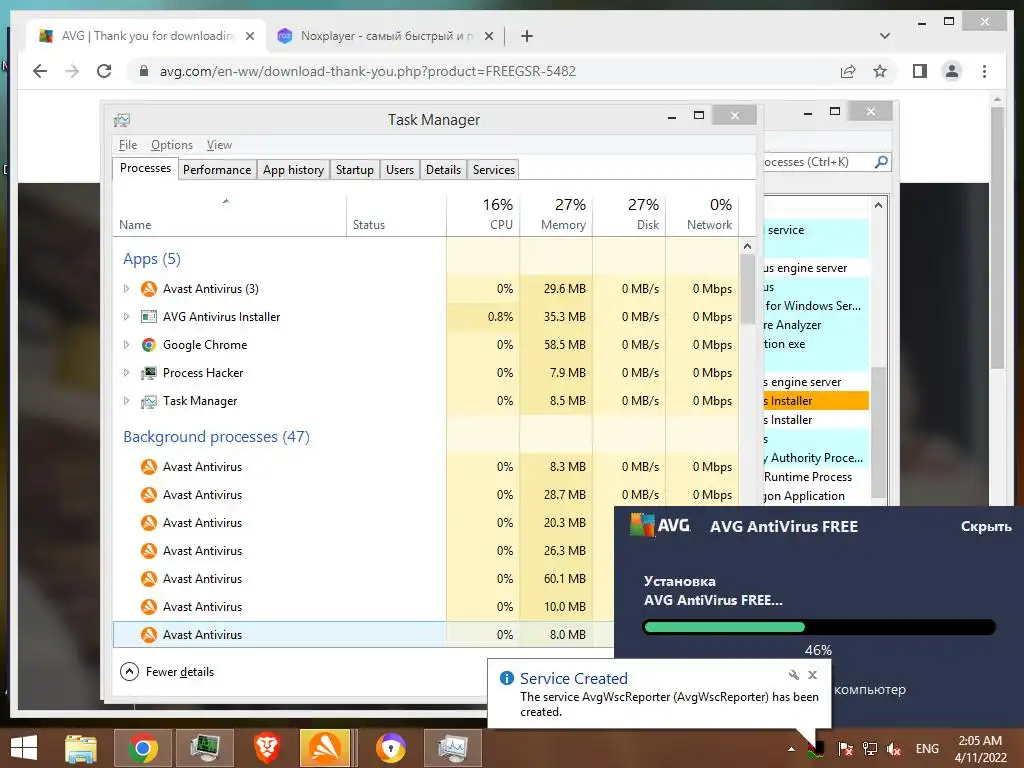Switch to App history tab
Viewport: 1024px width, 768px height.
(293, 170)
